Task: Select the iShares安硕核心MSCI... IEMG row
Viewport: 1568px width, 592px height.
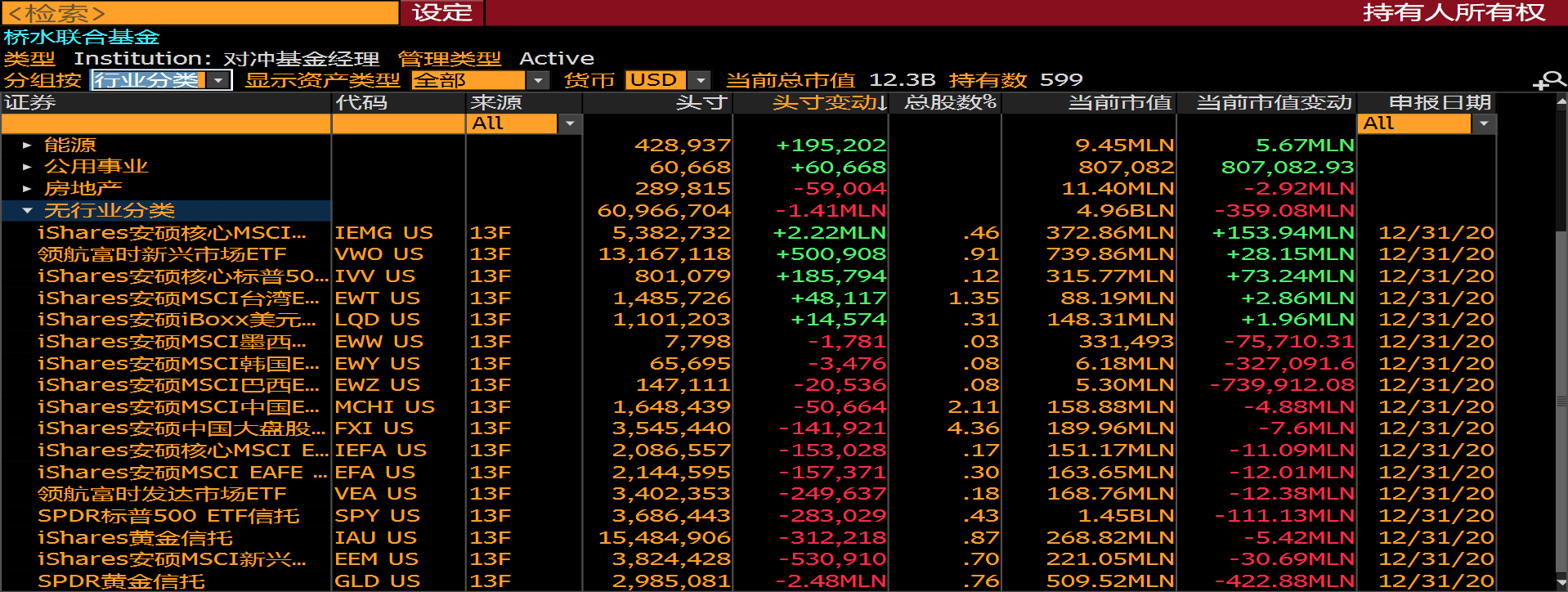Action: [748, 232]
